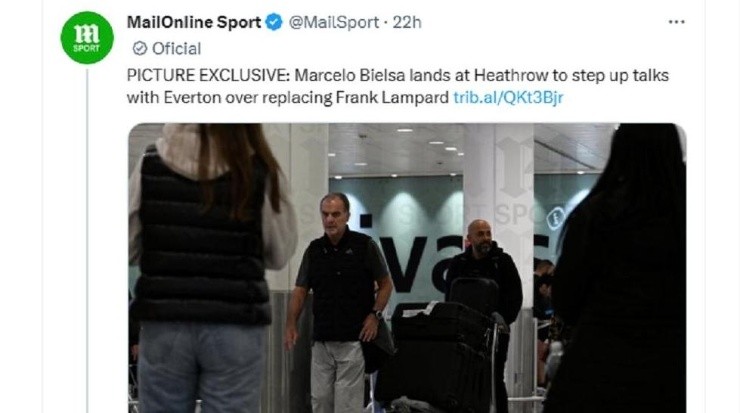Click the blue verified badge
The width and height of the screenshot is (740, 413).
pyautogui.click(x=274, y=22)
